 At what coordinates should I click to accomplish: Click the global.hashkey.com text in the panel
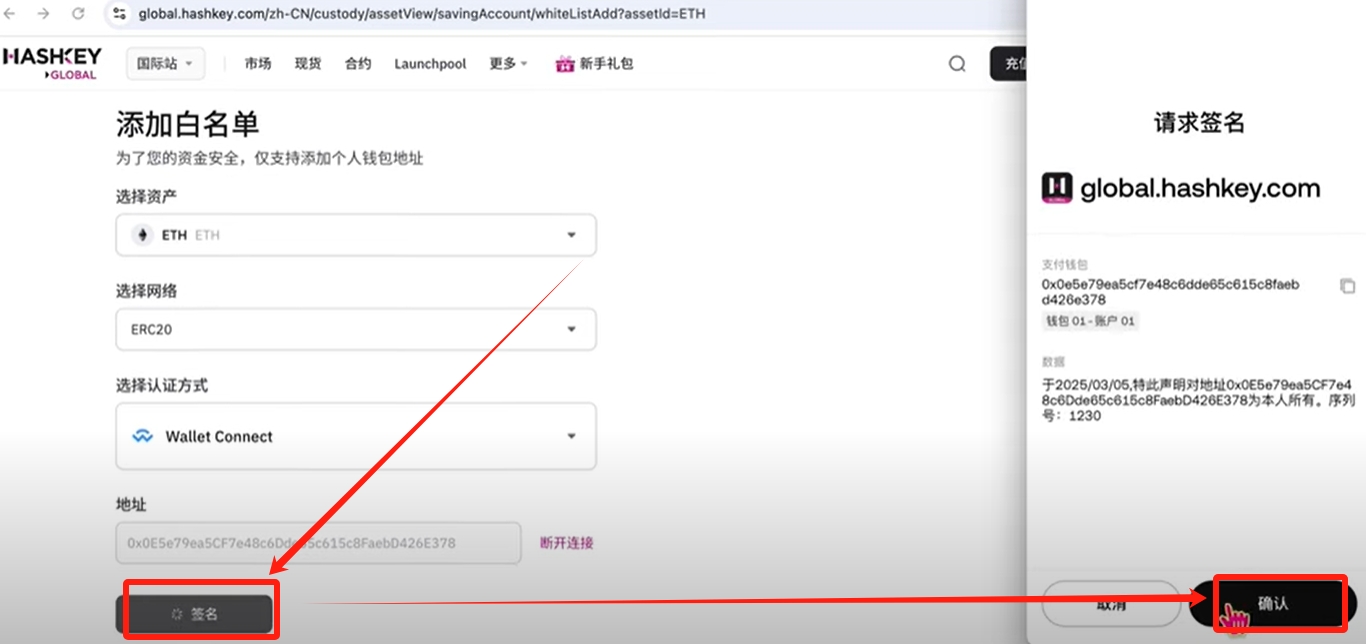pos(1200,188)
